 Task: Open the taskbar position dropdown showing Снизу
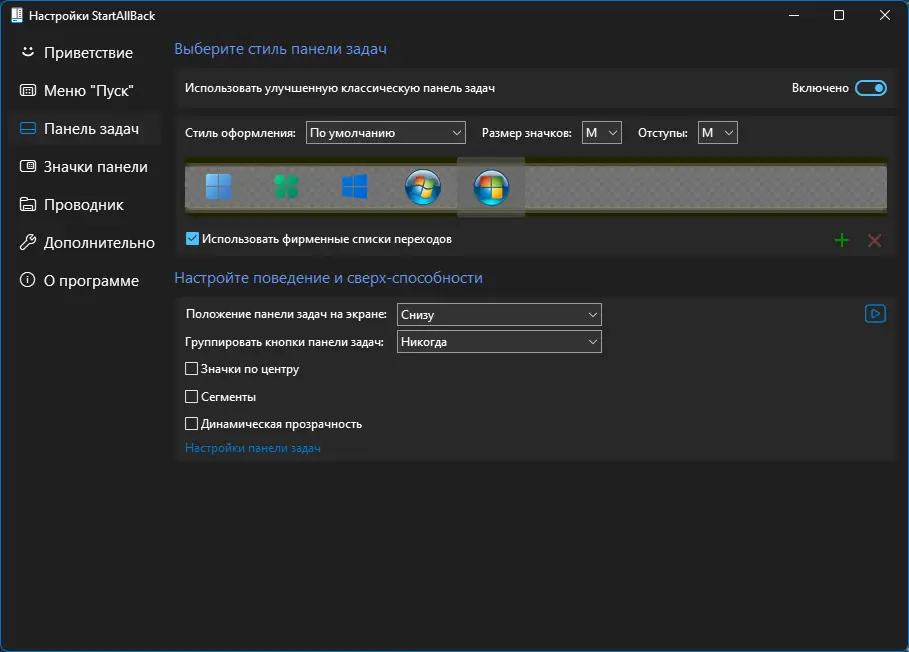pos(499,315)
